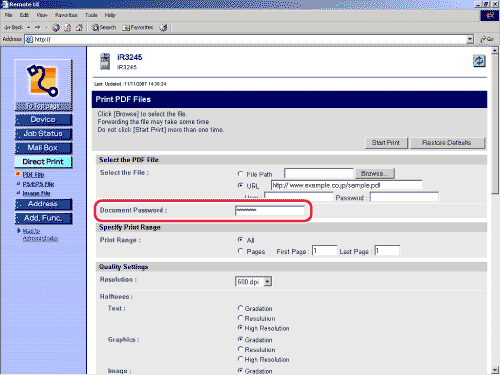The image size is (500, 375).
Task: Click inside the Address URL field
Action: click(246, 39)
